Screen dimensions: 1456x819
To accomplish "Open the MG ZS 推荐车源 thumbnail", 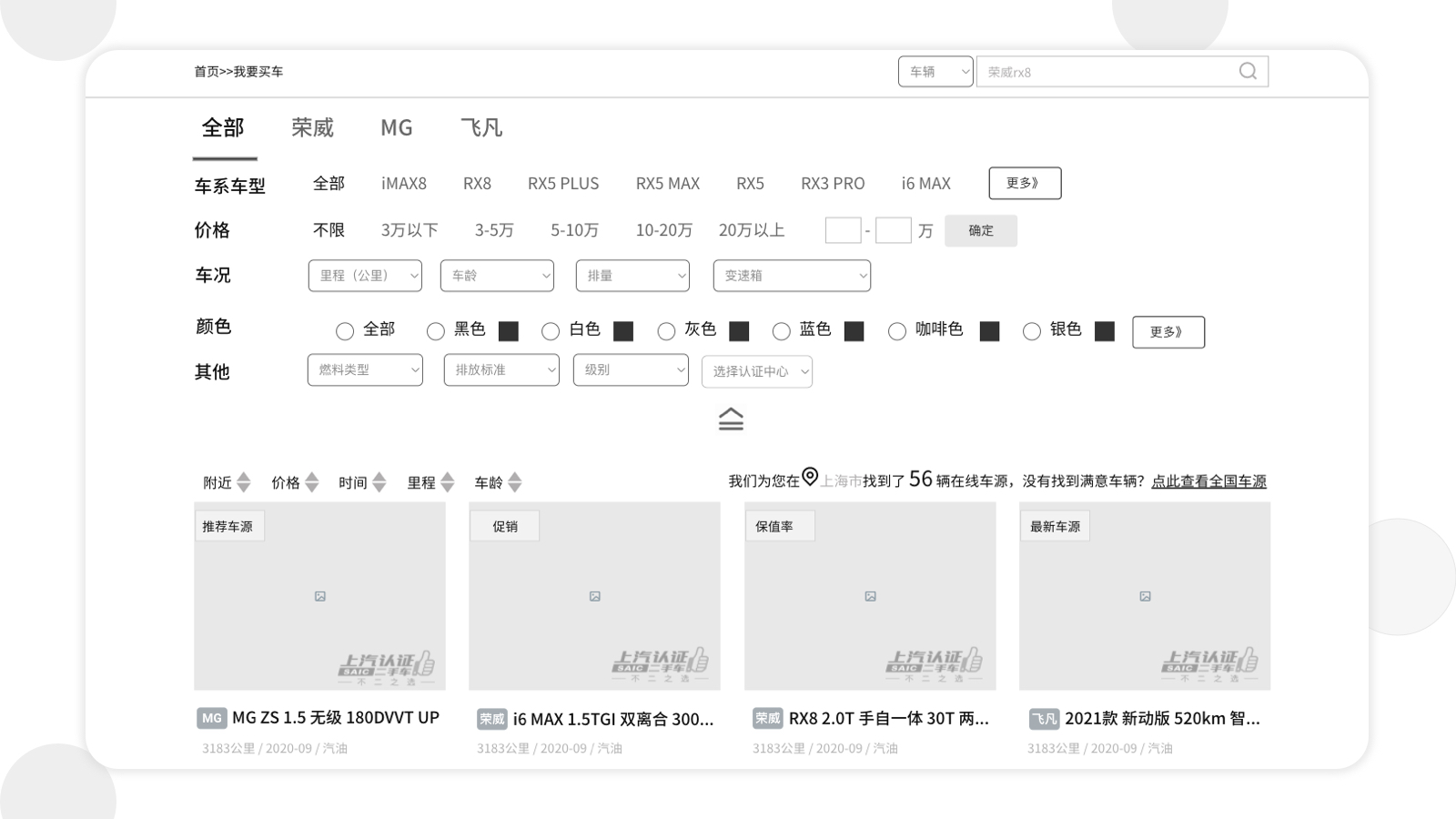I will tap(319, 596).
